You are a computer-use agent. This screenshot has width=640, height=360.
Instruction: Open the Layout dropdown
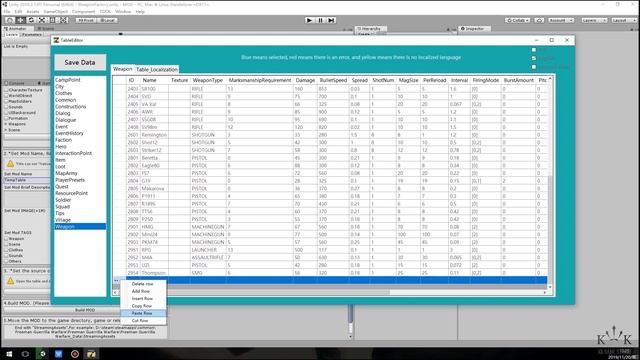623,20
